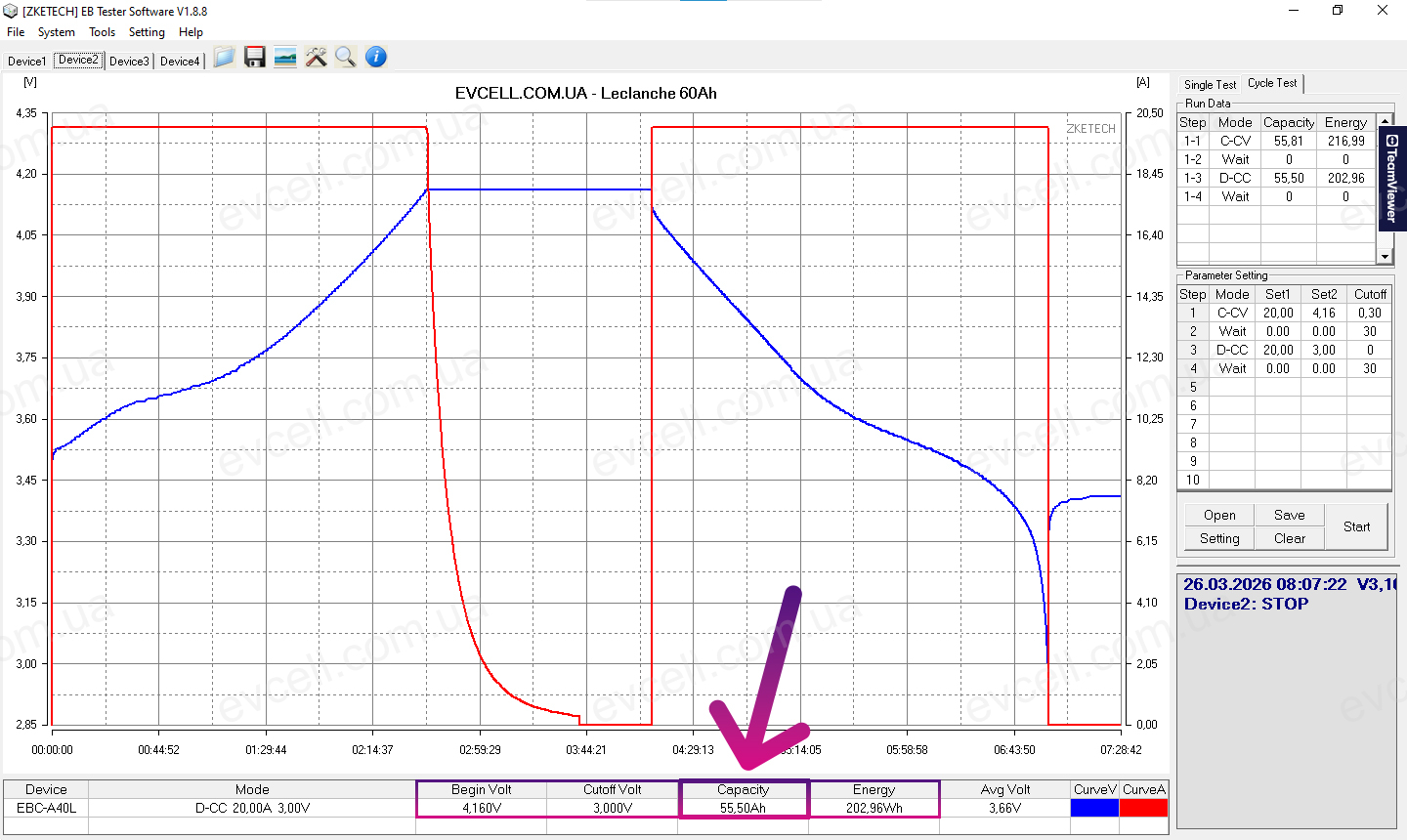The height and width of the screenshot is (840, 1407).
Task: Click the landscape picture toolbar icon
Action: [x=285, y=58]
